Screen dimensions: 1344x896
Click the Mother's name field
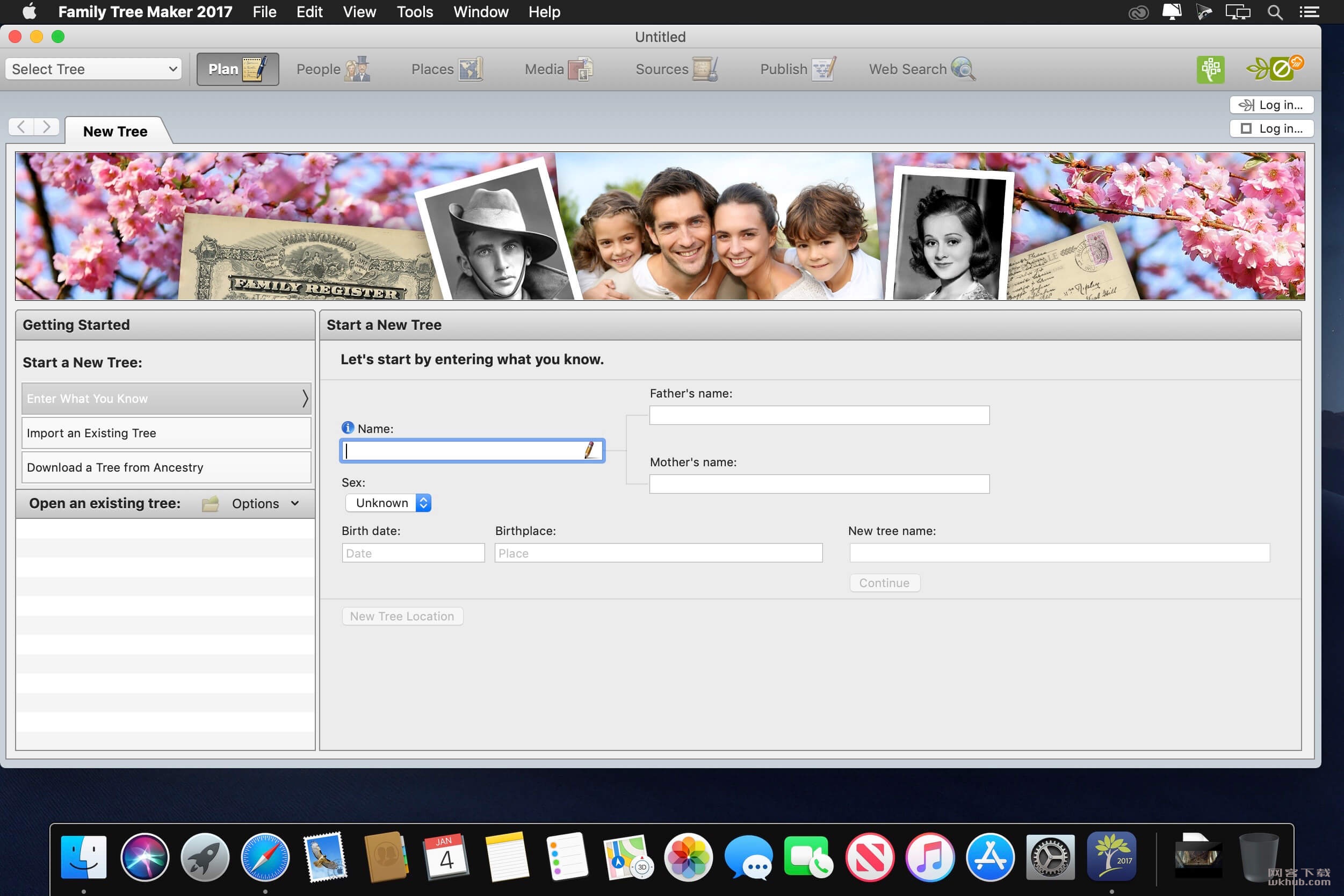pos(819,483)
